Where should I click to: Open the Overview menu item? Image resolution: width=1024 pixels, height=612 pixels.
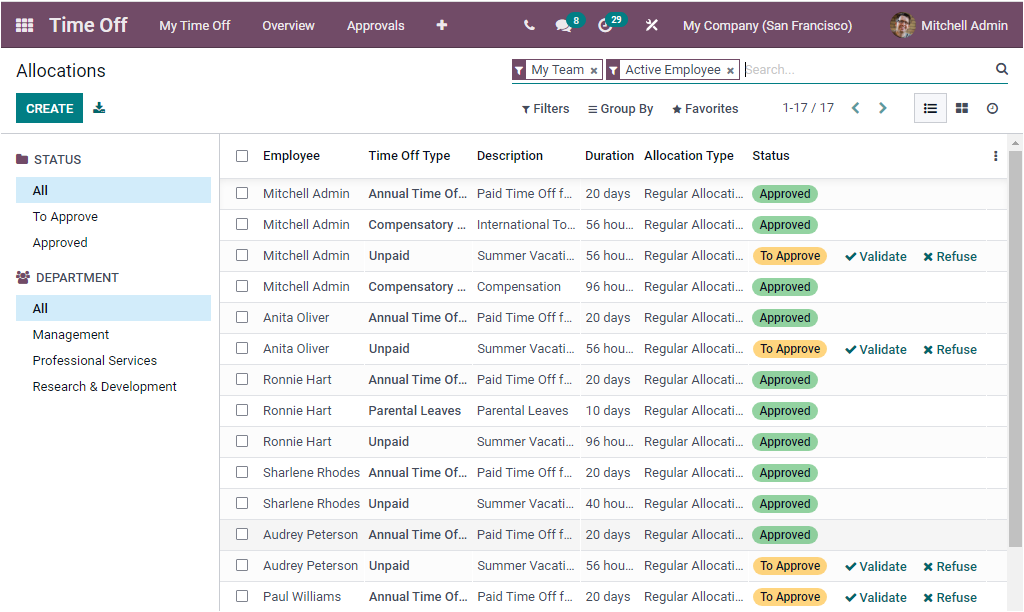pyautogui.click(x=288, y=25)
